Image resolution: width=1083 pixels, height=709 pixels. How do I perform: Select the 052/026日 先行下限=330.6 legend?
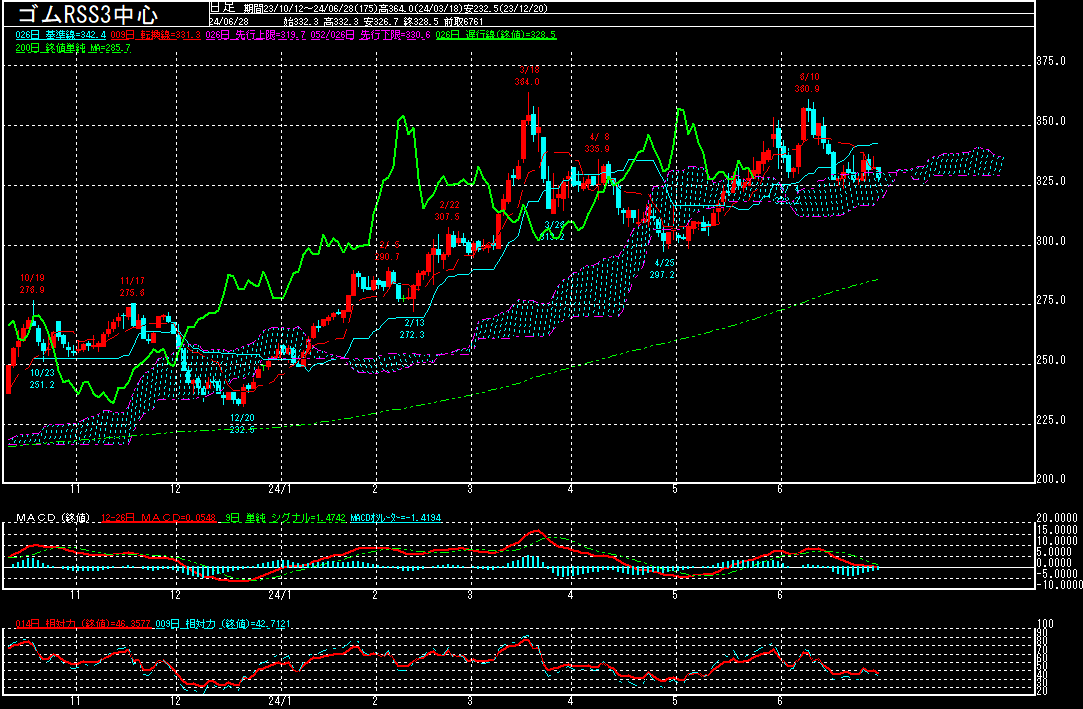(370, 35)
